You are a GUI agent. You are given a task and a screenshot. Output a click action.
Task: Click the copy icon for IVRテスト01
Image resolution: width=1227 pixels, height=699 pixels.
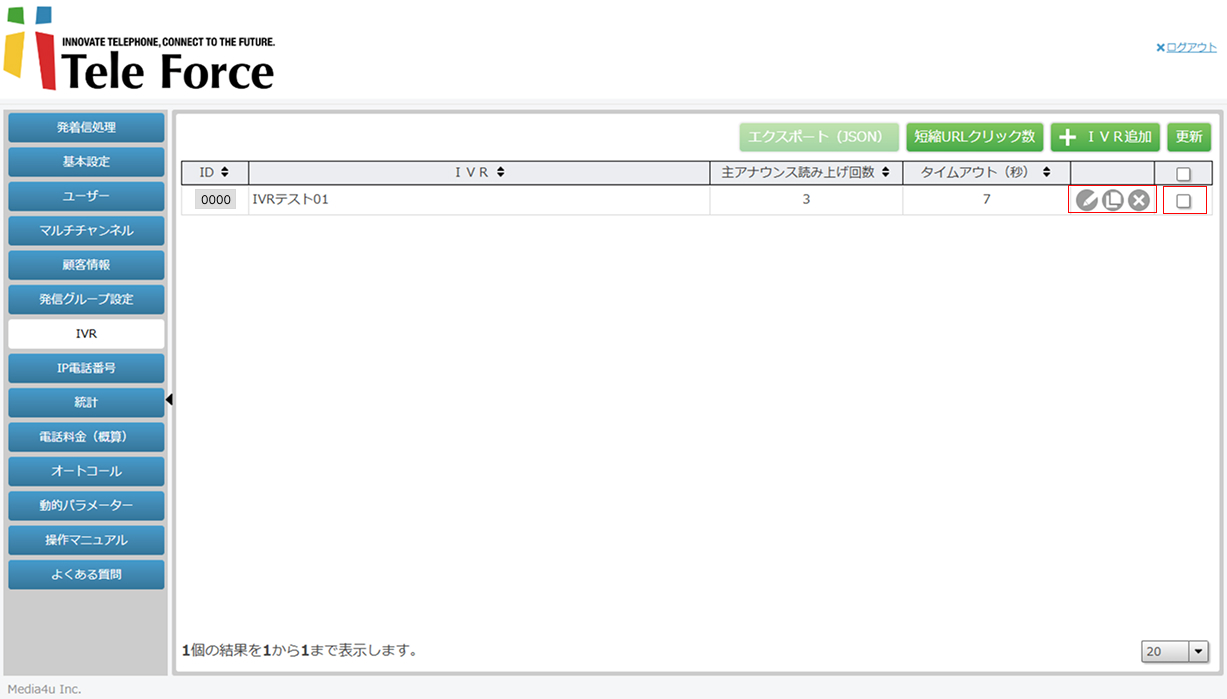(x=1112, y=200)
